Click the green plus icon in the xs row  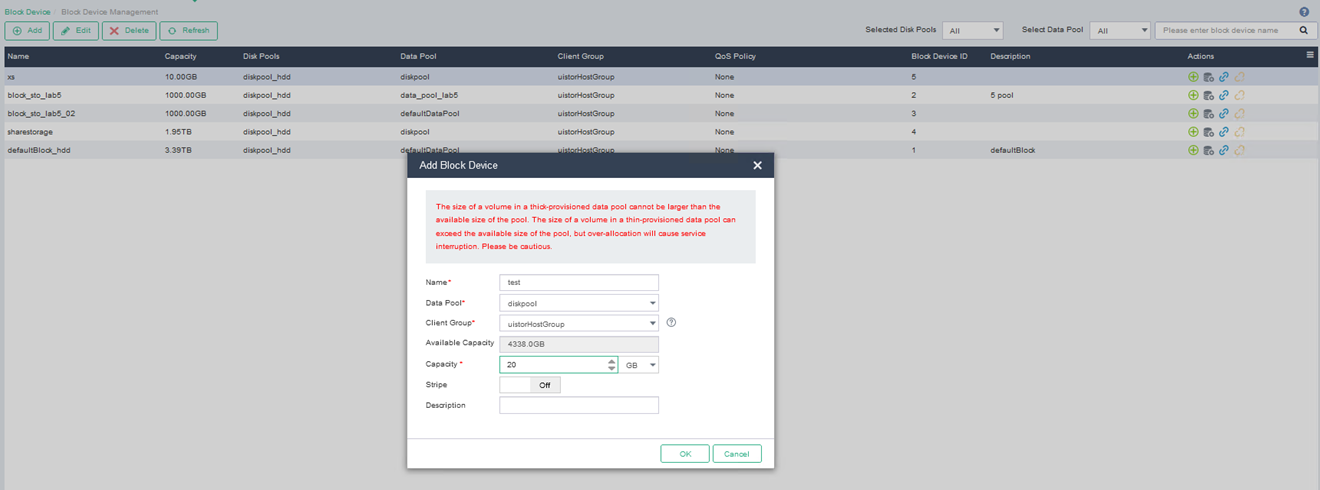[x=1193, y=77]
